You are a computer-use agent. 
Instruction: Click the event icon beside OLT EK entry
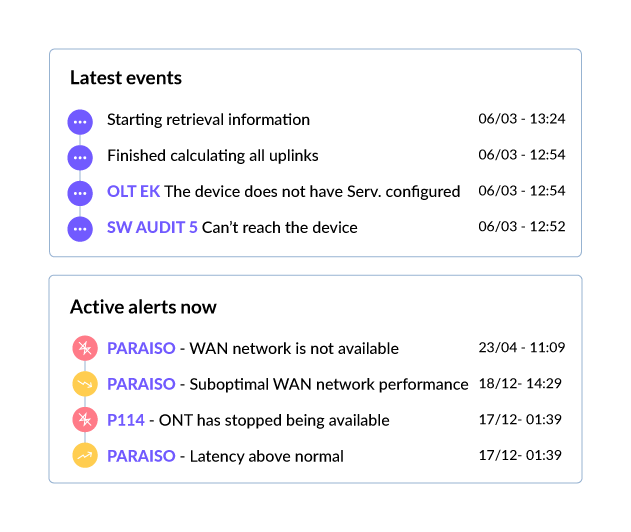tap(80, 193)
